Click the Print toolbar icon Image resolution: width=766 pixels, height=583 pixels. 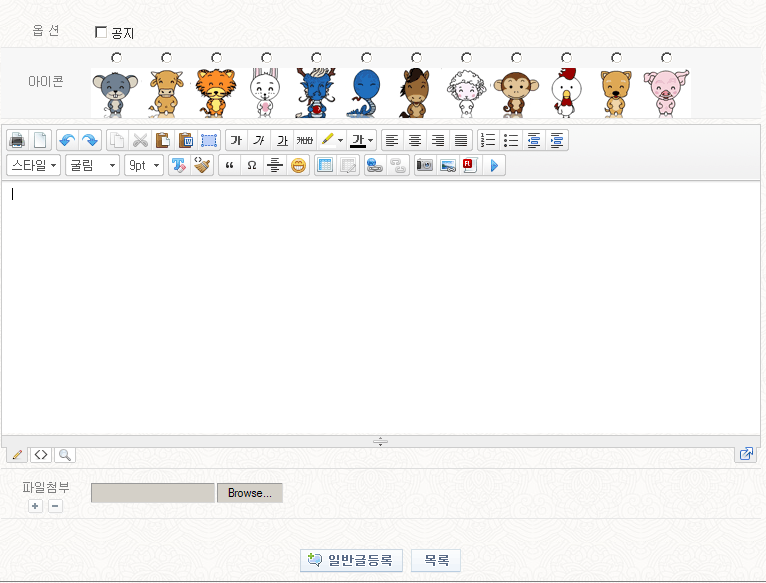coord(17,141)
